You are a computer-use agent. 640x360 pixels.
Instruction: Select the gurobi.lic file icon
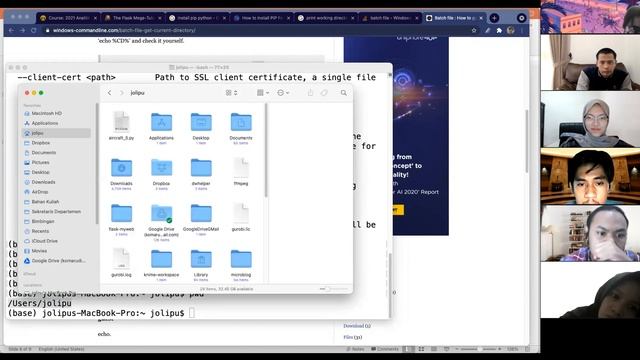tap(241, 213)
